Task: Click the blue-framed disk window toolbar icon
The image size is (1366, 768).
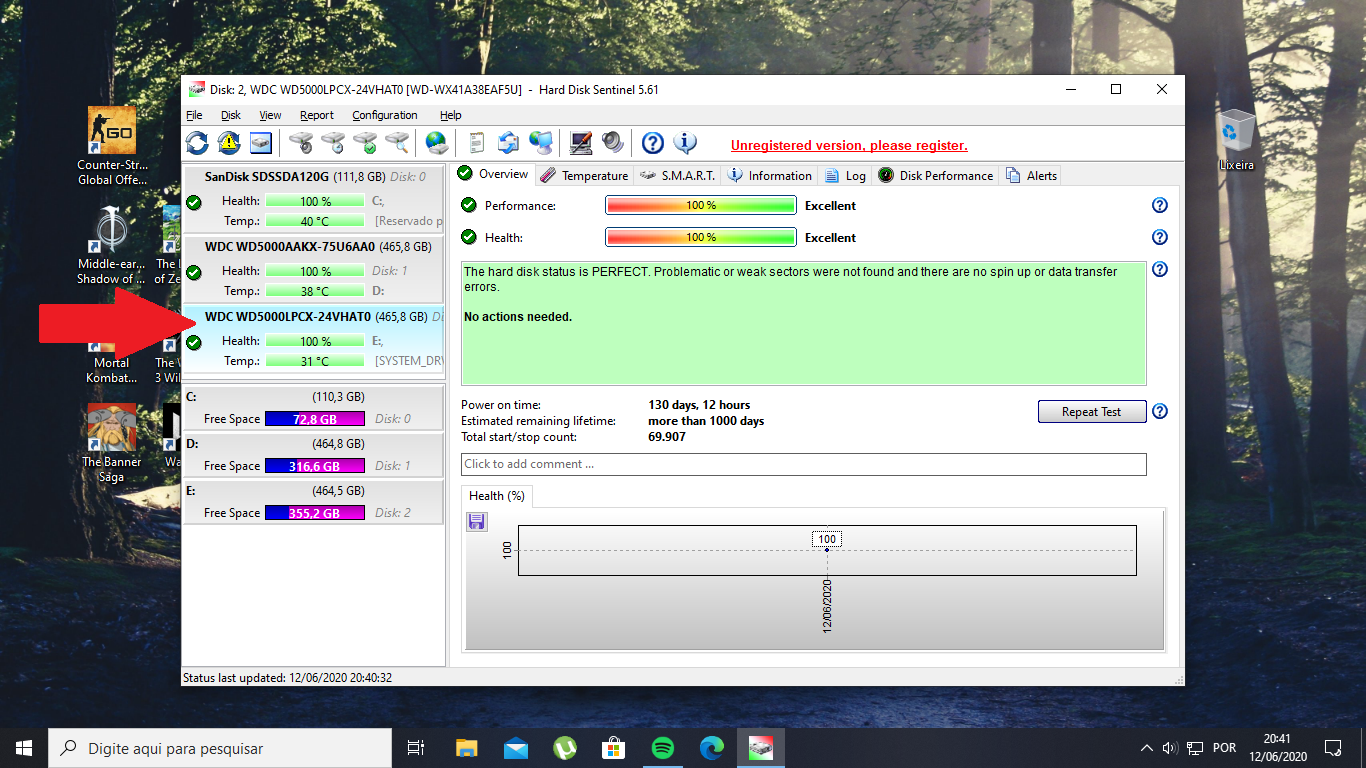Action: pos(261,143)
